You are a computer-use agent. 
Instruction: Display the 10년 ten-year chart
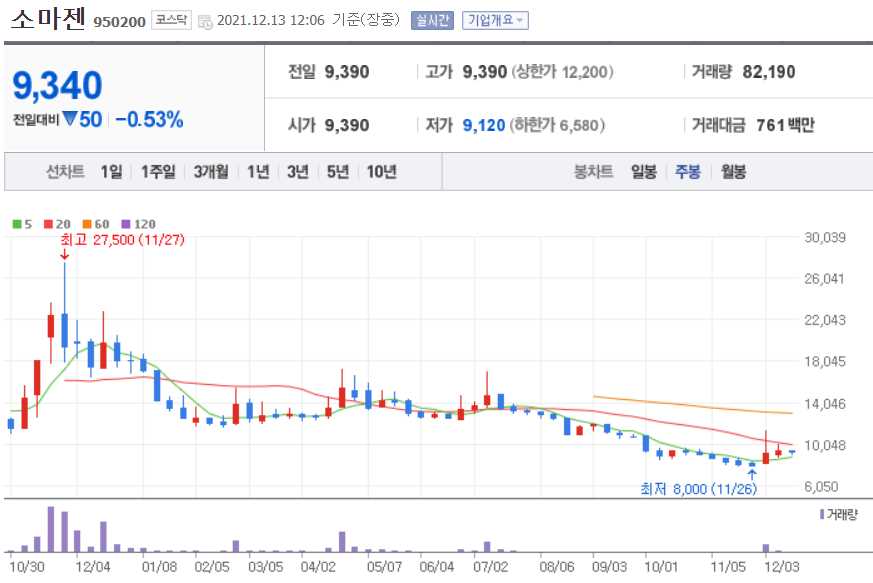tap(377, 171)
